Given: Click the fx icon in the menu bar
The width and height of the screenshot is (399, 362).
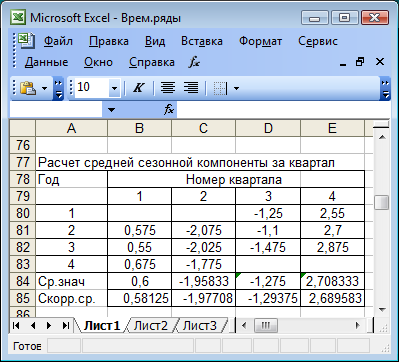Looking at the screenshot, I should pos(194,62).
